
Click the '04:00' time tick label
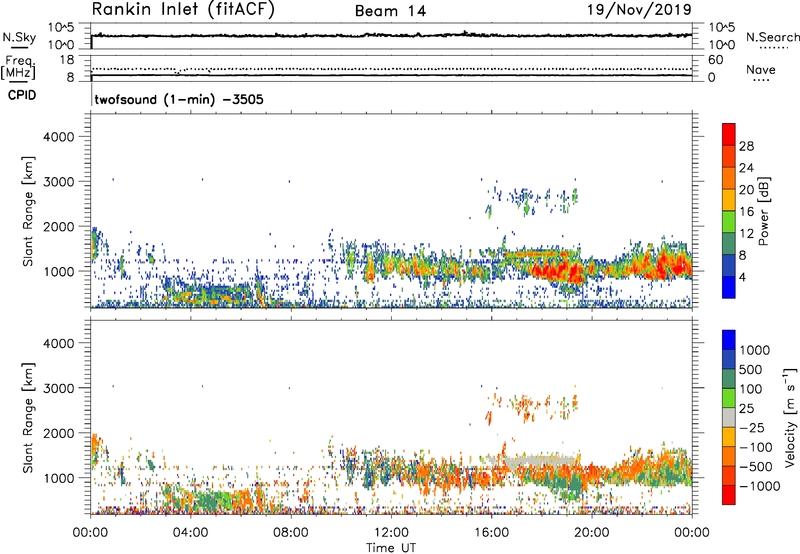[191, 533]
